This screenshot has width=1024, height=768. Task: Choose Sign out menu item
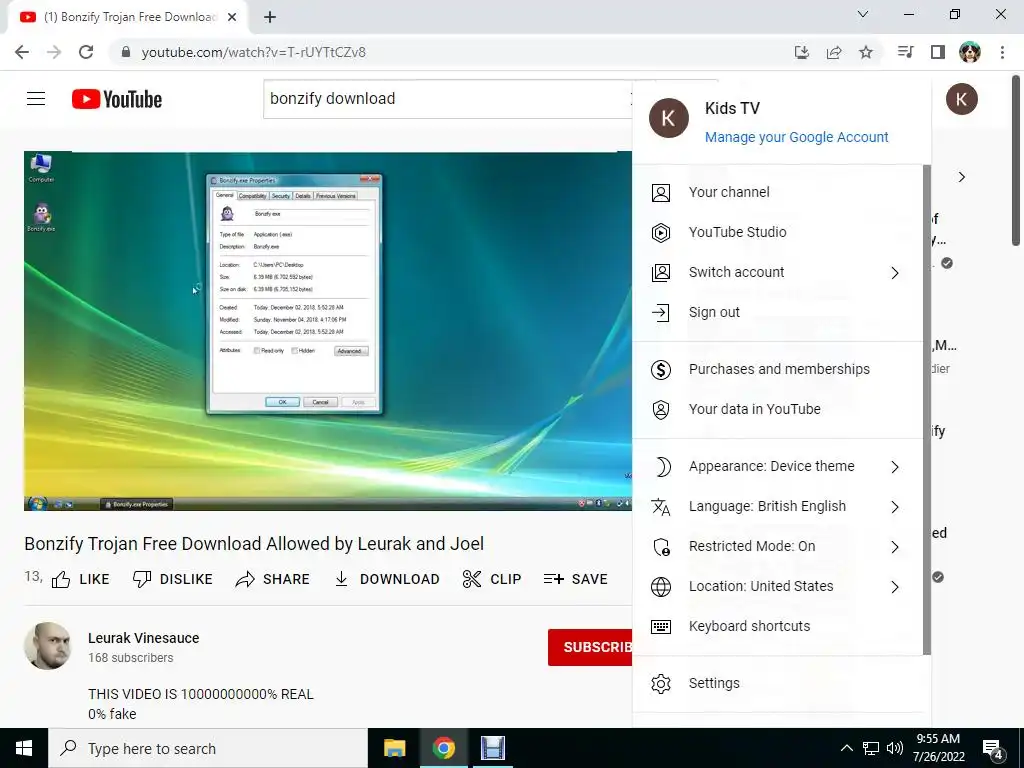(x=777, y=313)
